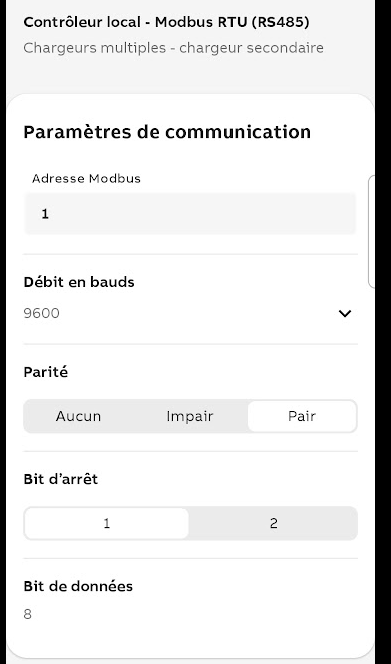
Task: Click the data bits value 8
Action: click(28, 614)
